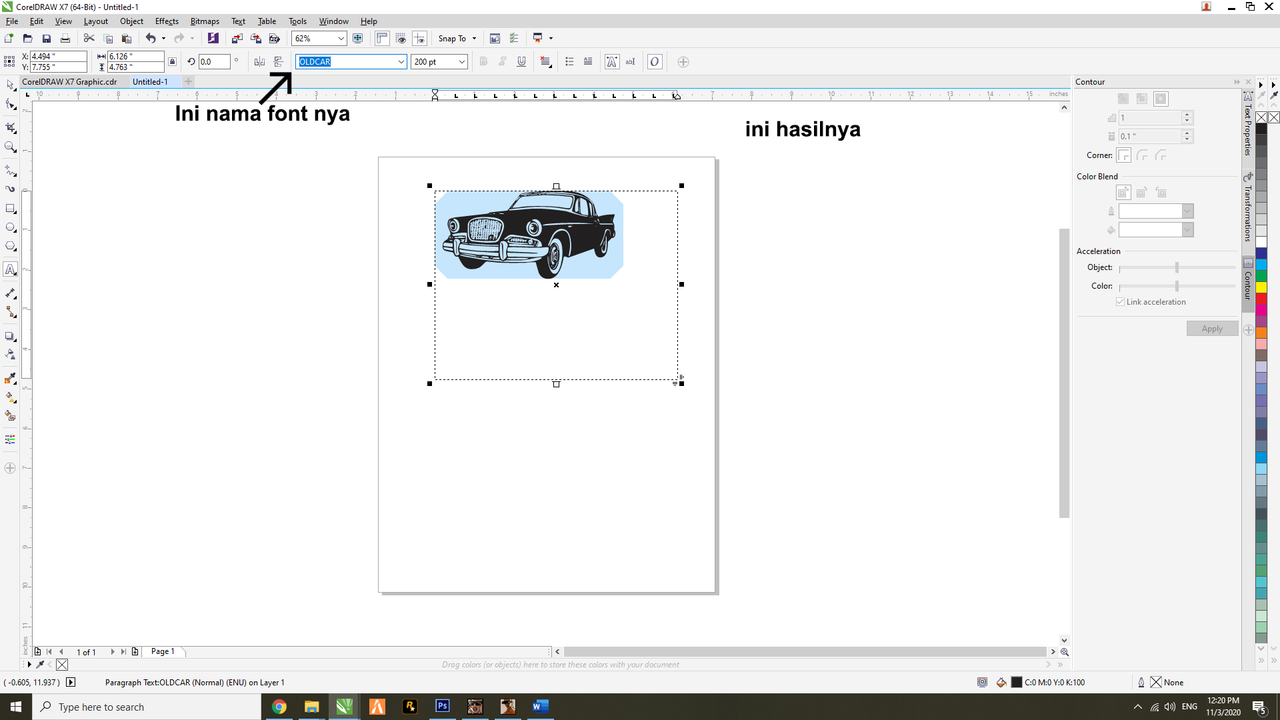Screen dimensions: 1280x720
Task: Open the undo history dropdown arrow
Action: [x=163, y=38]
